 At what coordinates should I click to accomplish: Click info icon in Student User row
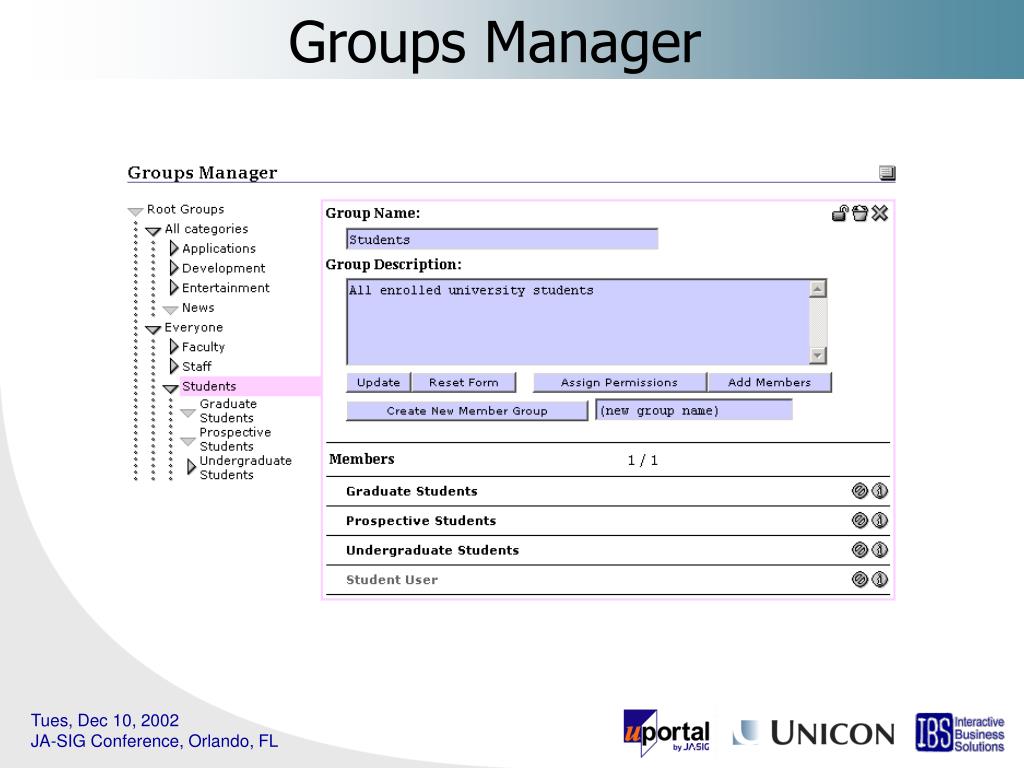point(880,579)
